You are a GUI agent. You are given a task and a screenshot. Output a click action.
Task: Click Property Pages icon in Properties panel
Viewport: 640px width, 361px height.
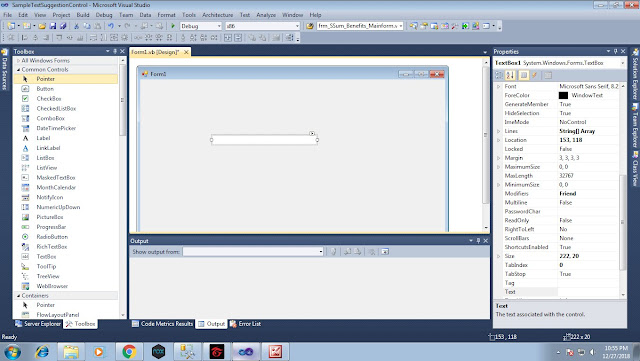coord(548,75)
